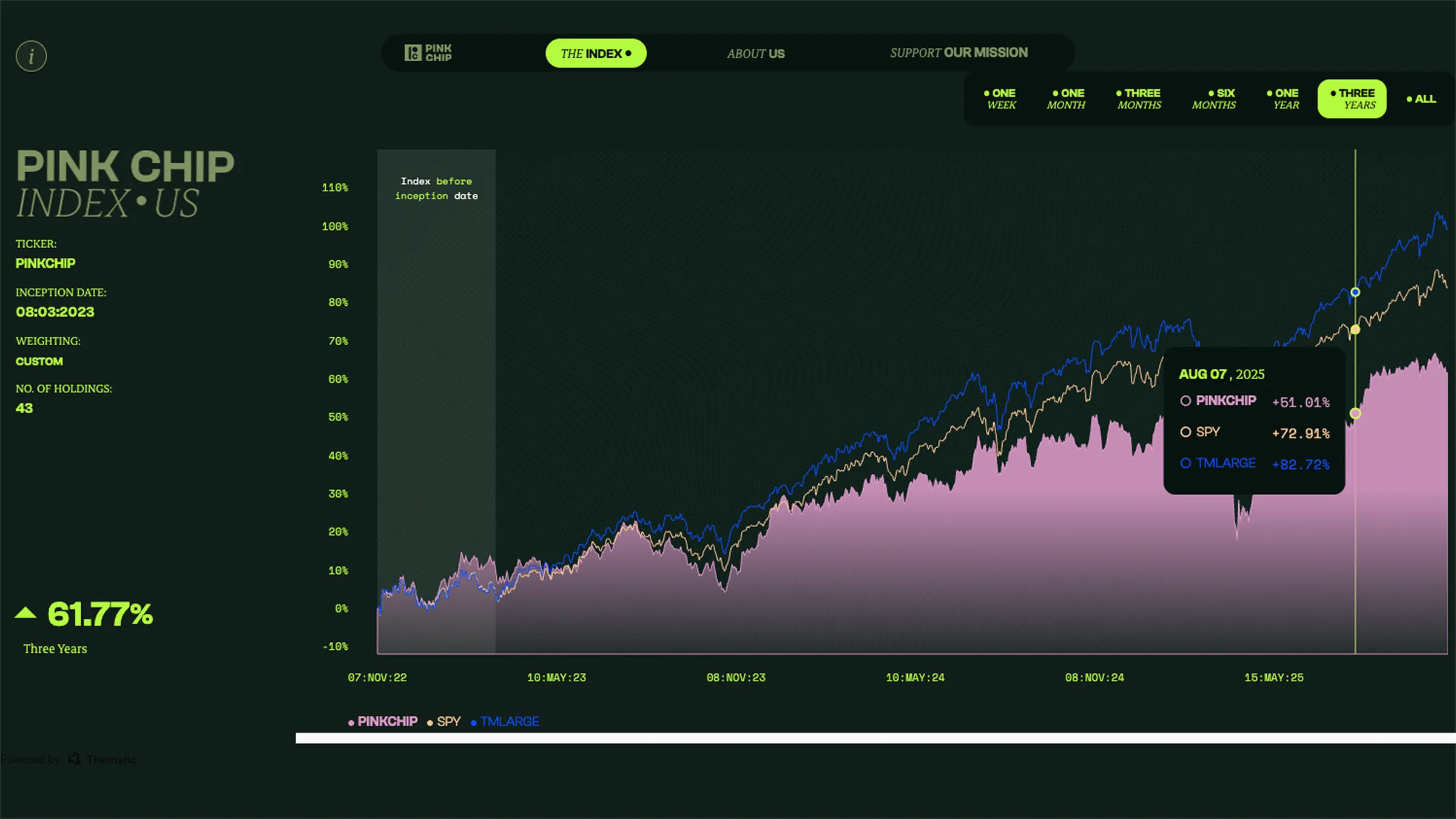Click the circle icon beside PINKCHIP in the tooltip

(1186, 401)
